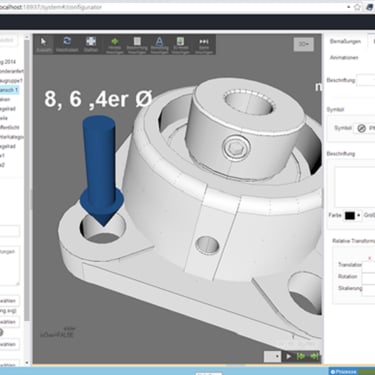Image resolution: width=375 pixels, height=375 pixels.
Task: Click the Symbol prohibition-circle selector
Action: coord(361,128)
